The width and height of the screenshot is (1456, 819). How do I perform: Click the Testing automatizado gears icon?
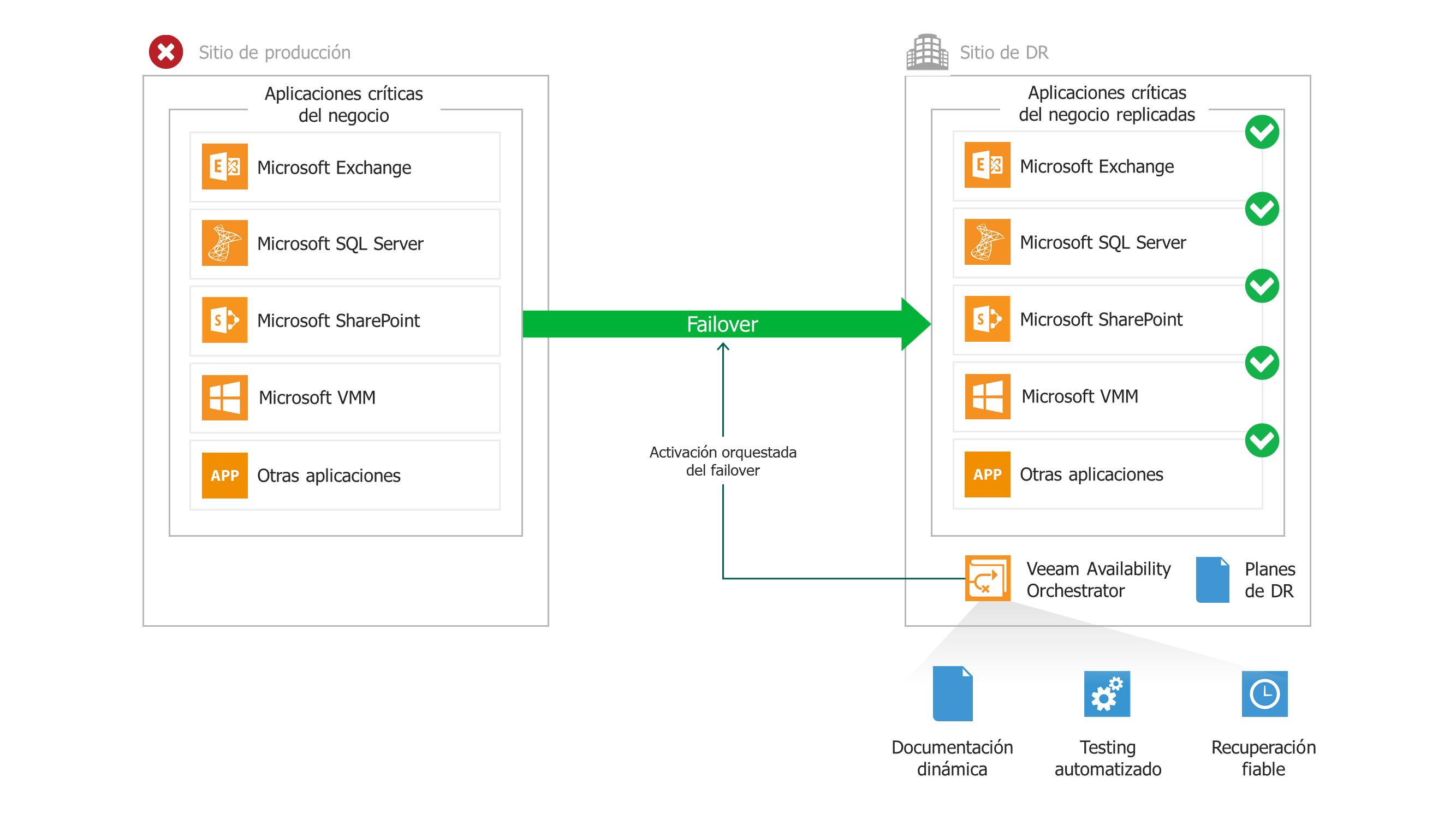tap(1107, 693)
